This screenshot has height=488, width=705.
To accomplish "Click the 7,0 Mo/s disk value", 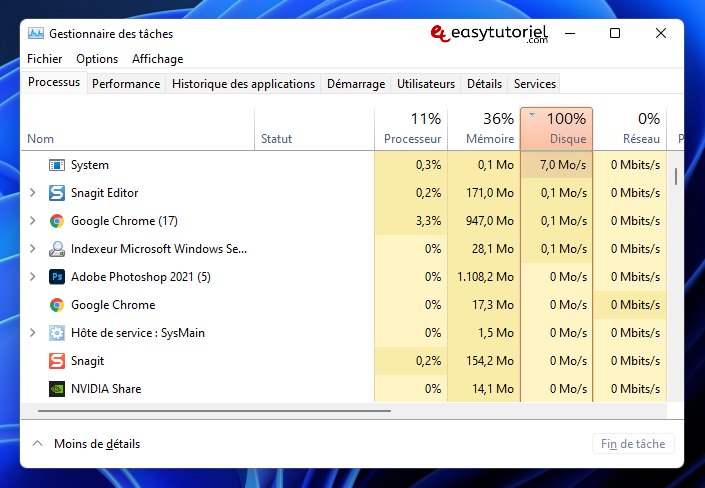I will 563,165.
